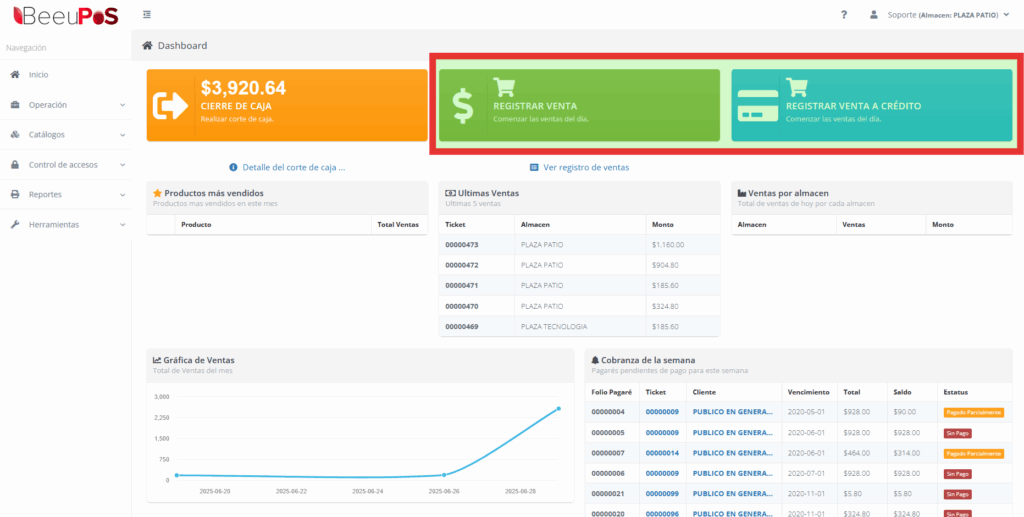1024x517 pixels.
Task: Click the Inicio house icon
Action: (x=15, y=74)
